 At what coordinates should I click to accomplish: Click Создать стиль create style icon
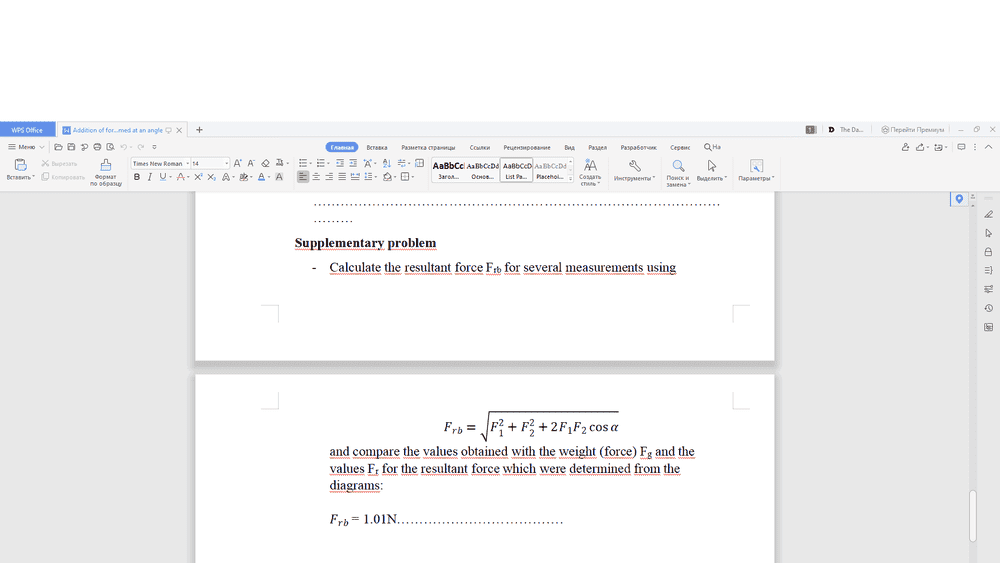[x=590, y=172]
